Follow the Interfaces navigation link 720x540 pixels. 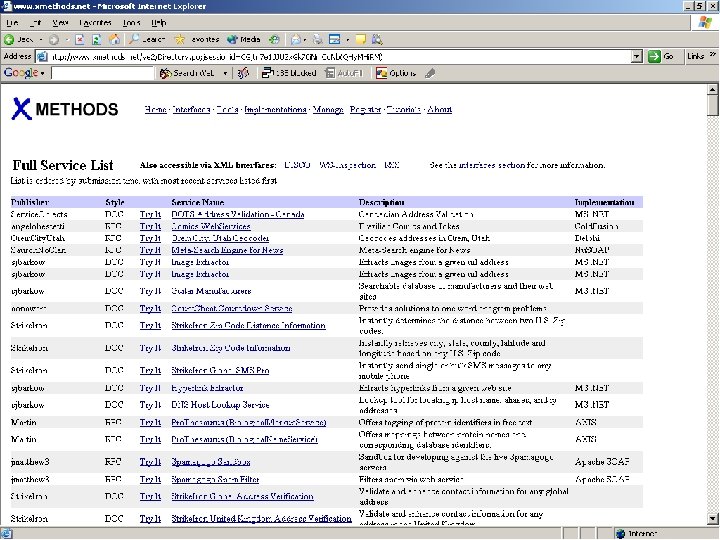[x=191, y=109]
